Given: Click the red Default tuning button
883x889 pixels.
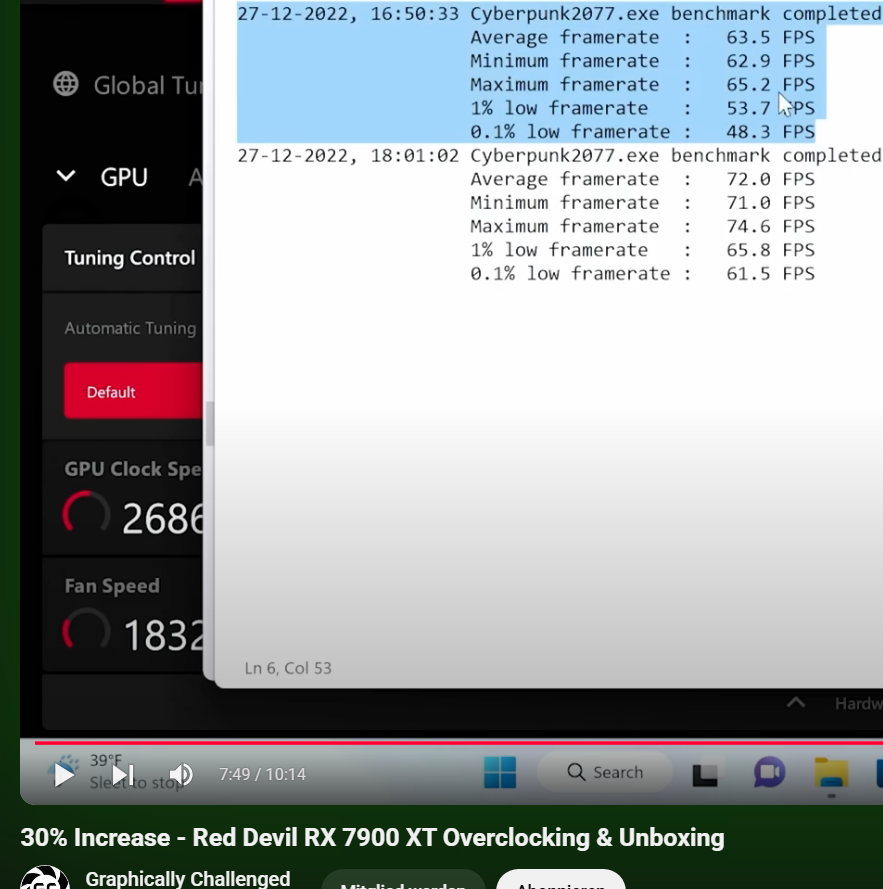Looking at the screenshot, I should 133,391.
